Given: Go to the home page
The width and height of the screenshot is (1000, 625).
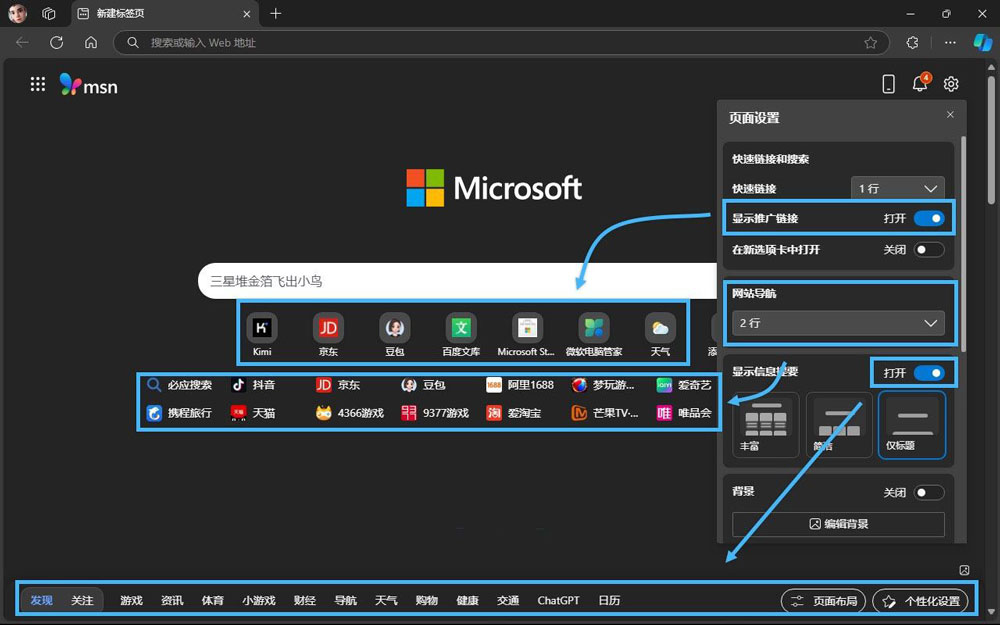Looking at the screenshot, I should [91, 42].
